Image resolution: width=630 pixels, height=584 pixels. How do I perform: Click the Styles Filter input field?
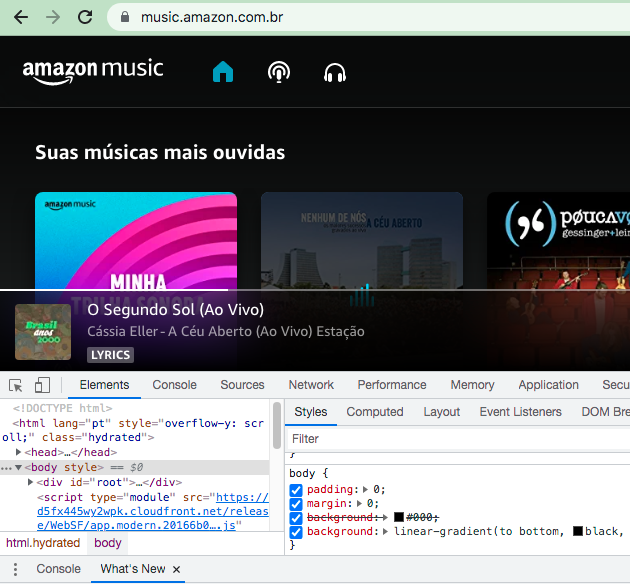(458, 439)
